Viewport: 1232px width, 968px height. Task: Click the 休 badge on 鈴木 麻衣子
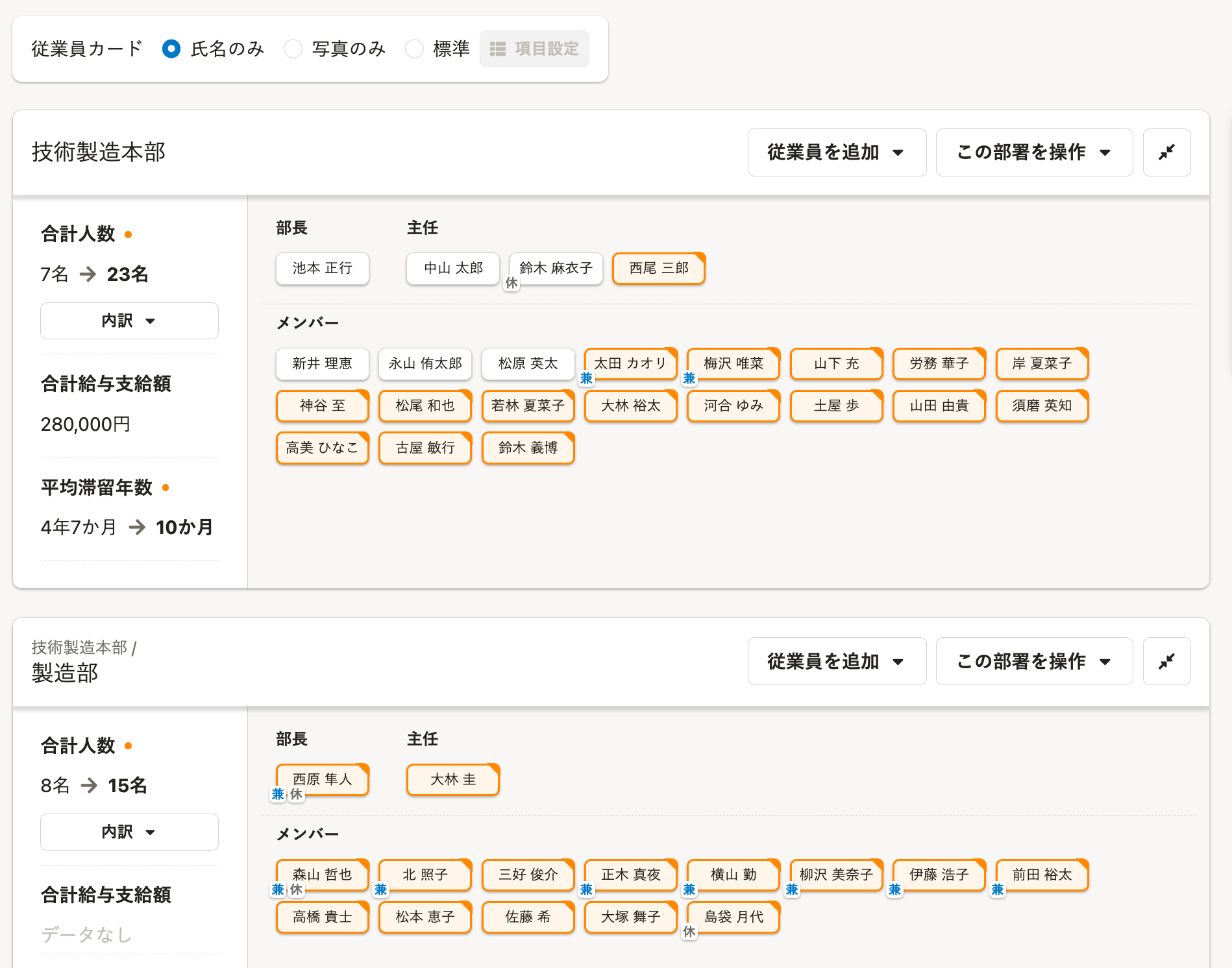coord(511,283)
